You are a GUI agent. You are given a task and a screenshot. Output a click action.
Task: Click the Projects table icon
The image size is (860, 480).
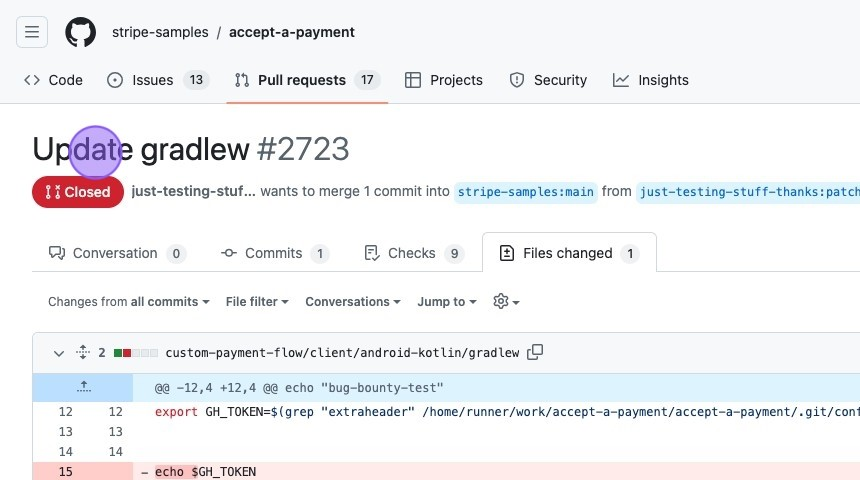tap(412, 80)
